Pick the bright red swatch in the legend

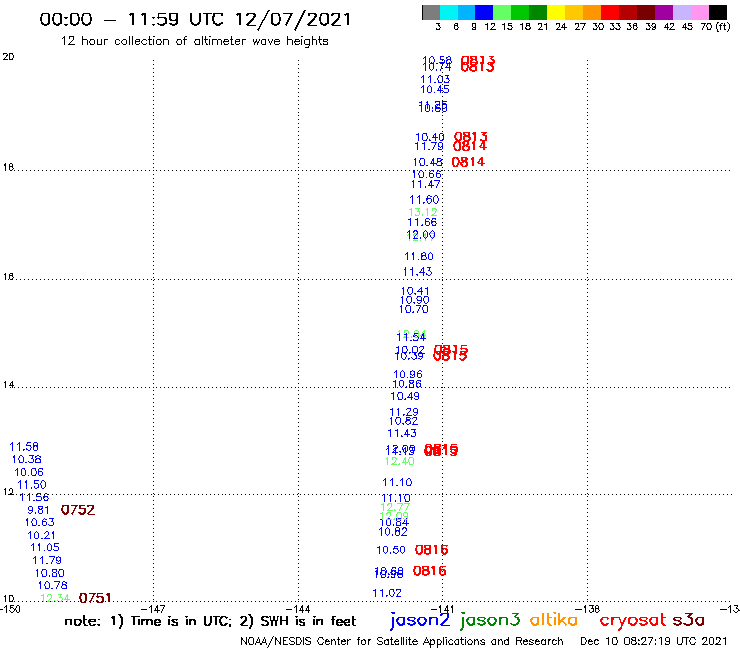[610, 12]
